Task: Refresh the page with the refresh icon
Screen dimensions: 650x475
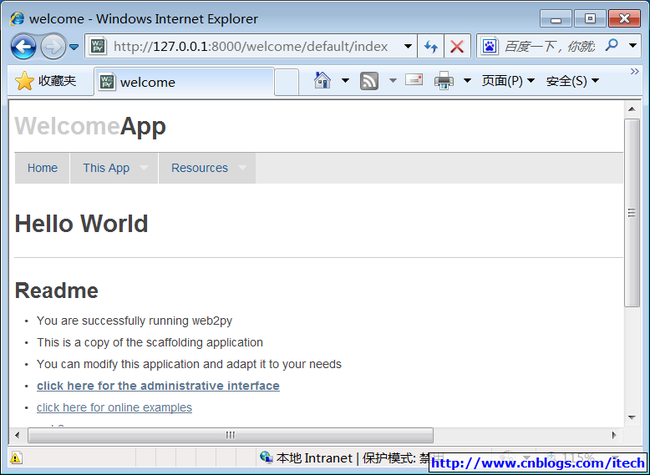Action: tap(431, 46)
